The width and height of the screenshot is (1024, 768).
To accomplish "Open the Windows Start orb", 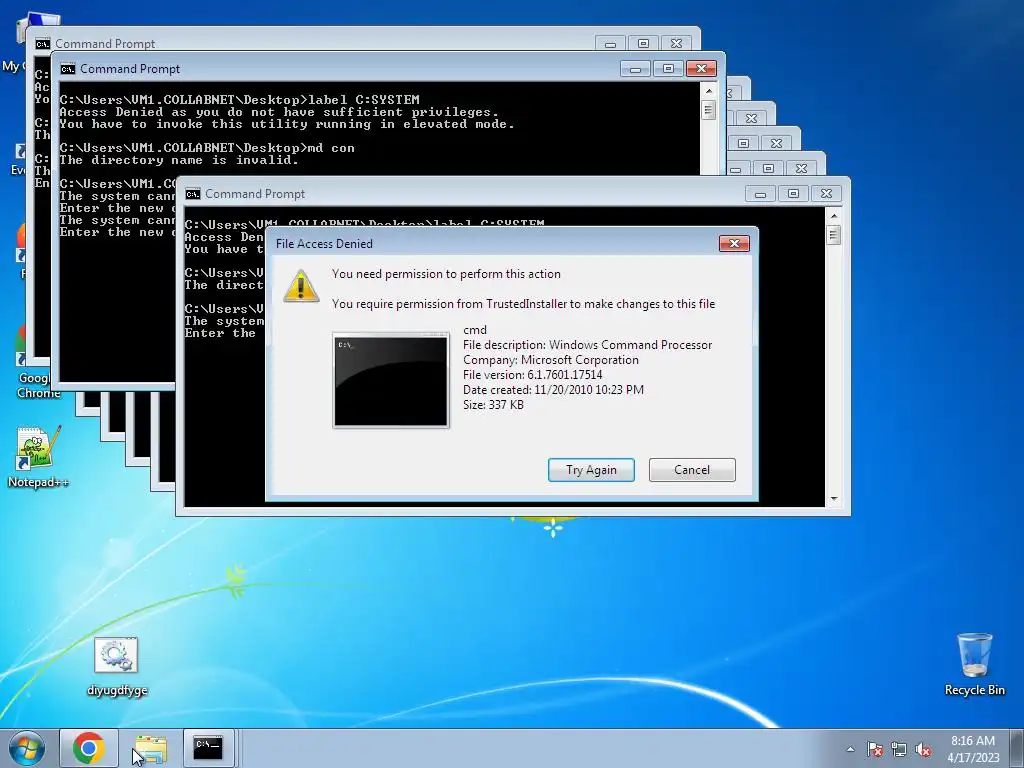I will click(x=27, y=748).
